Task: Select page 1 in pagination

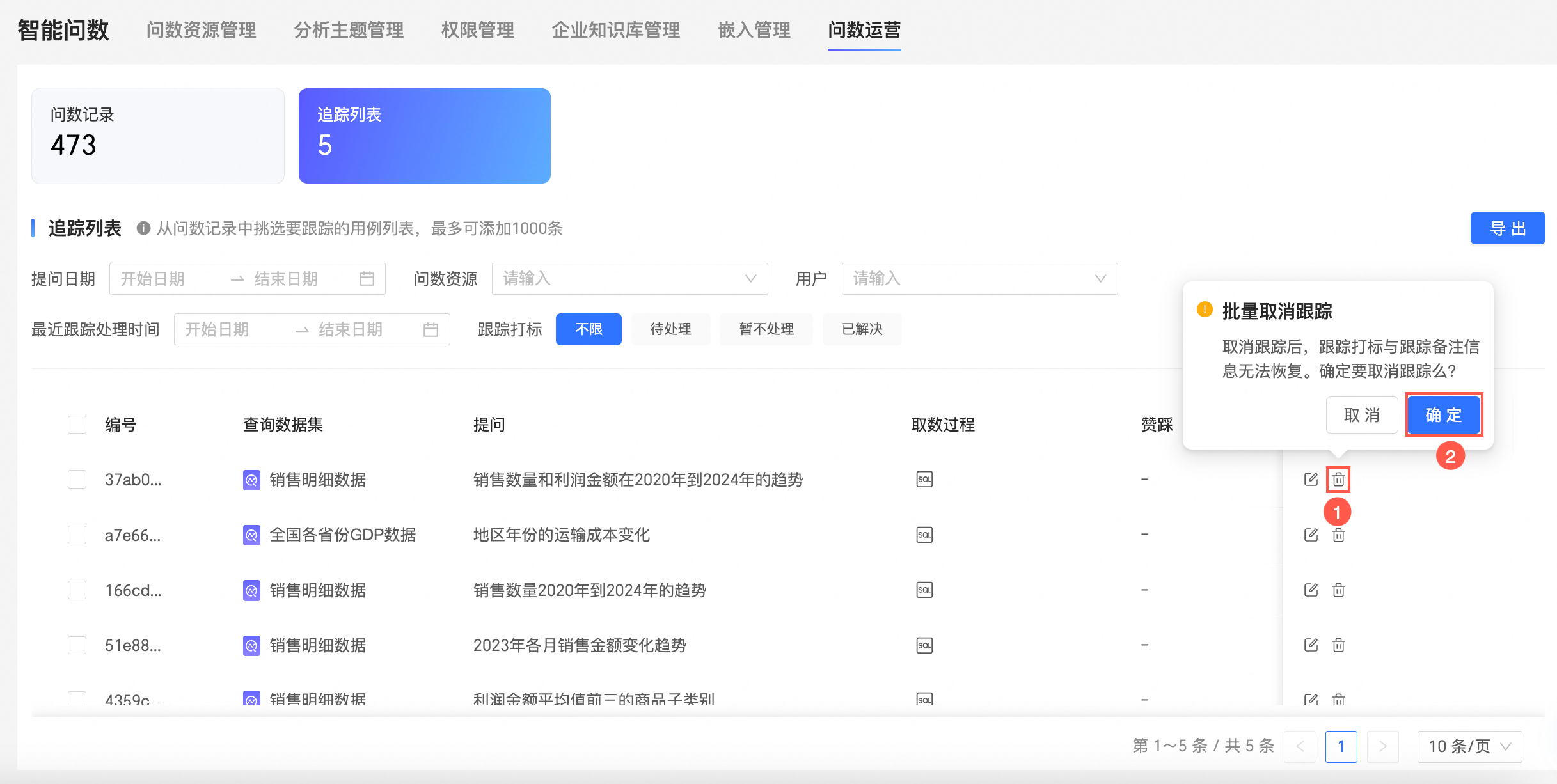Action: tap(1341, 746)
